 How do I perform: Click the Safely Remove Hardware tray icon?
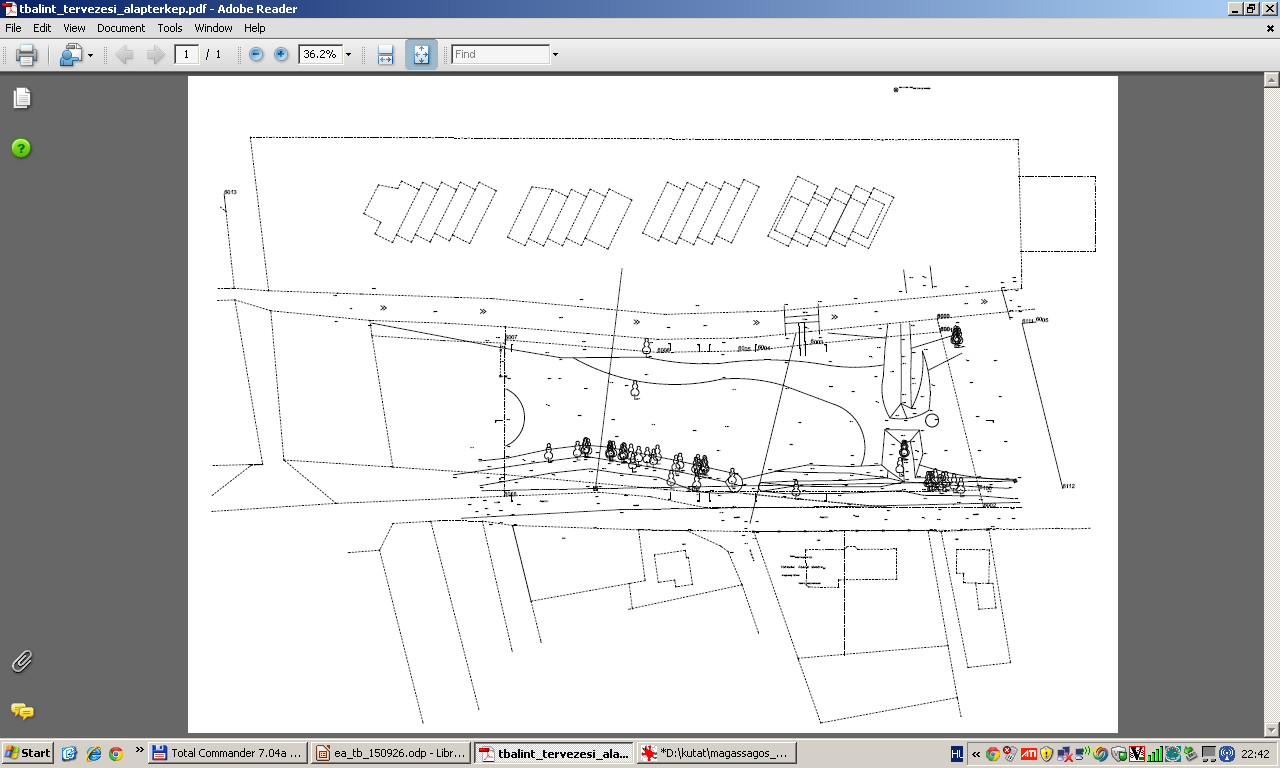coord(1191,754)
